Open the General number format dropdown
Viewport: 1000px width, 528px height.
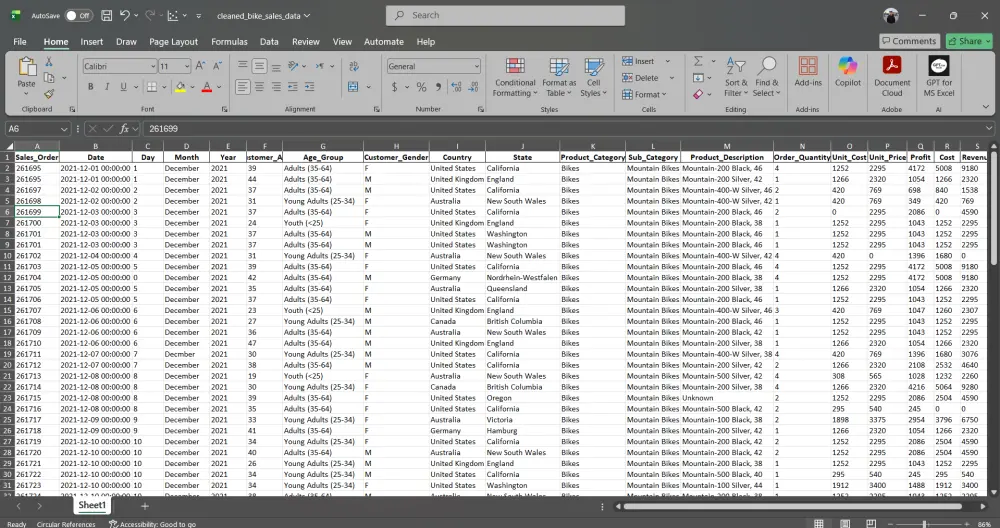coord(476,66)
